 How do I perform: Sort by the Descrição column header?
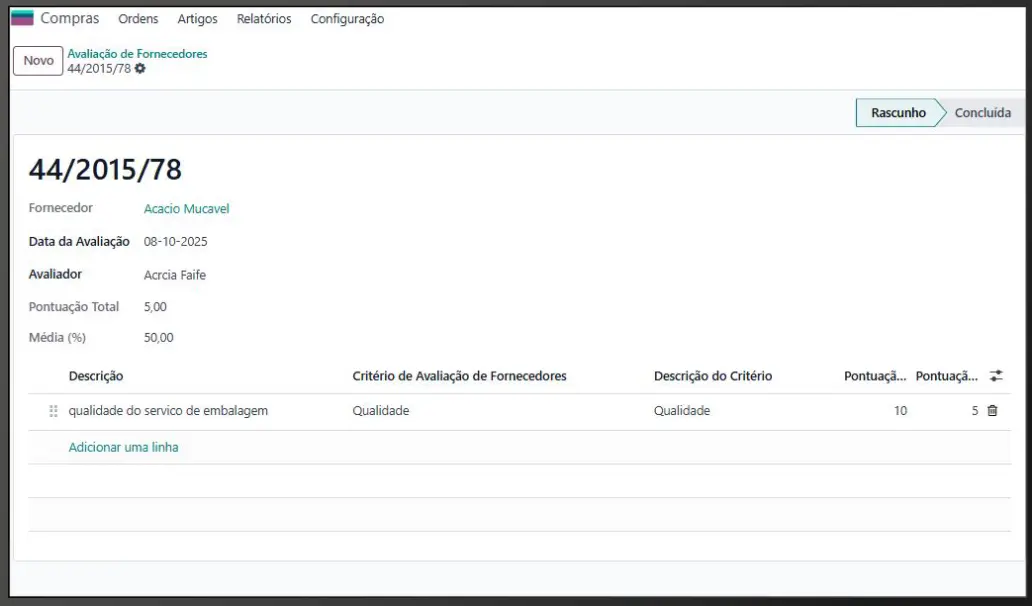pos(96,376)
